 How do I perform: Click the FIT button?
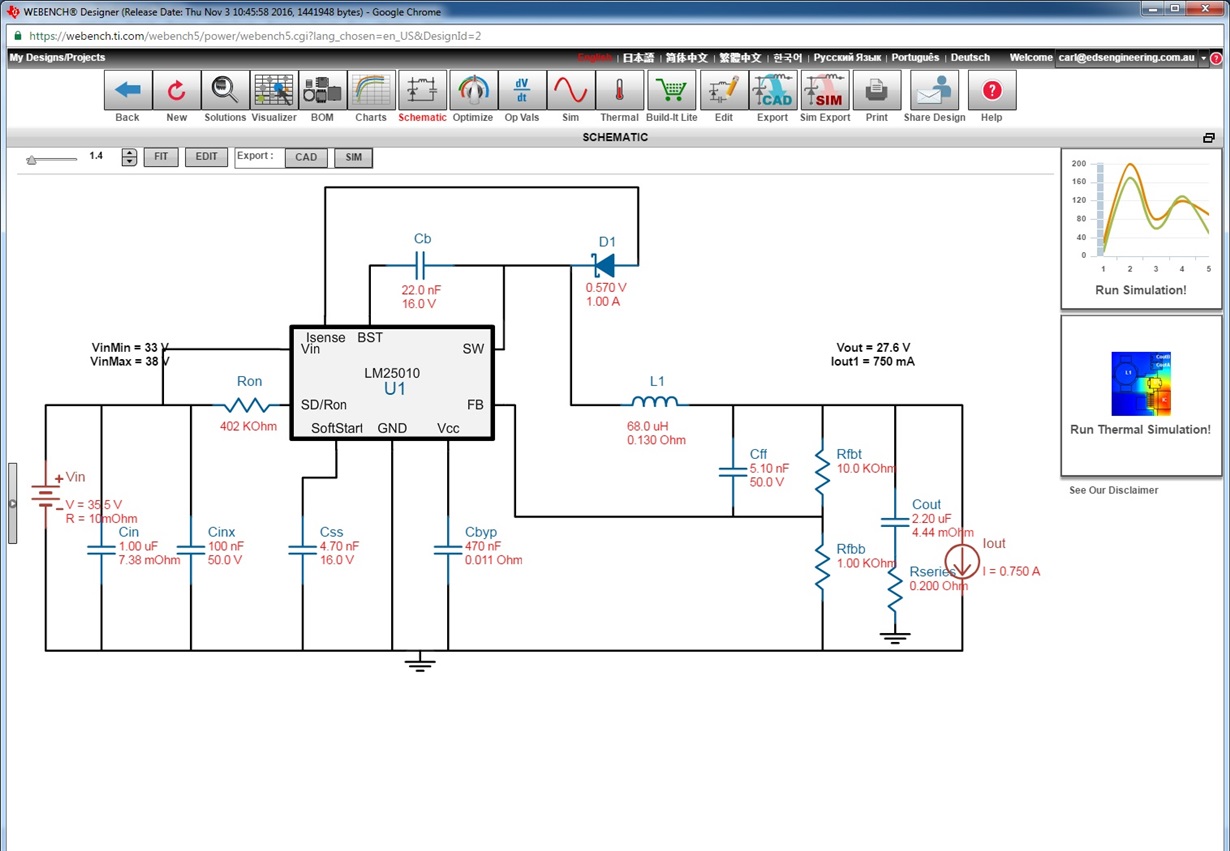tap(161, 157)
